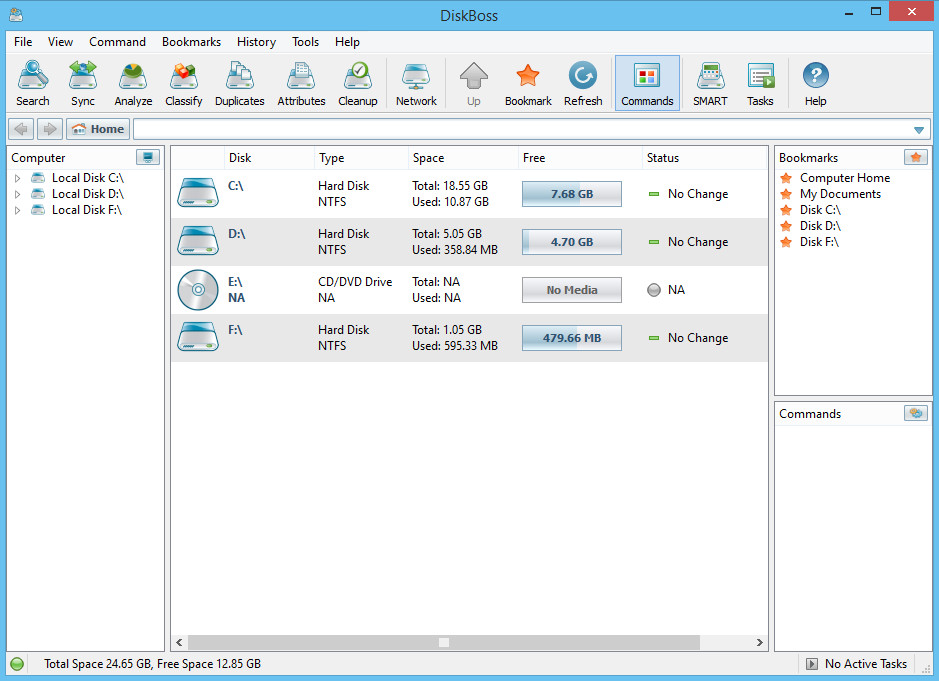The height and width of the screenshot is (681, 939).
Task: Open the Tasks toolbar button
Action: click(x=760, y=83)
